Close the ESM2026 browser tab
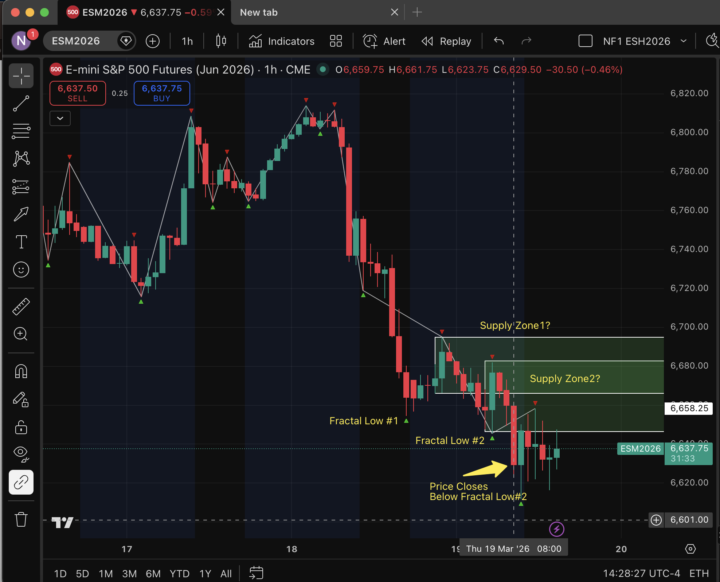This screenshot has height=582, width=720. click(221, 12)
